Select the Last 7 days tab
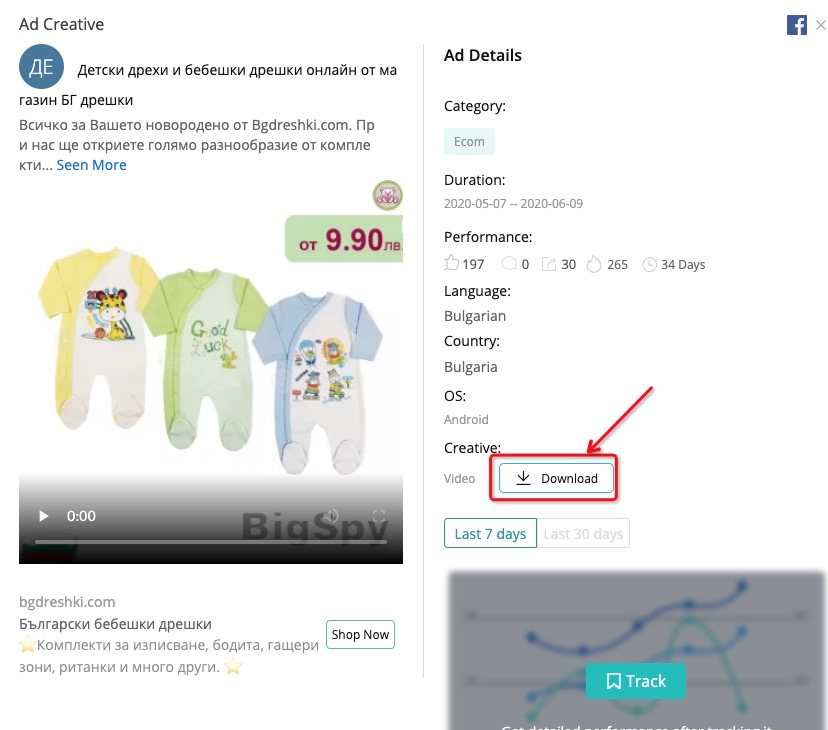The width and height of the screenshot is (828, 730). tap(490, 534)
